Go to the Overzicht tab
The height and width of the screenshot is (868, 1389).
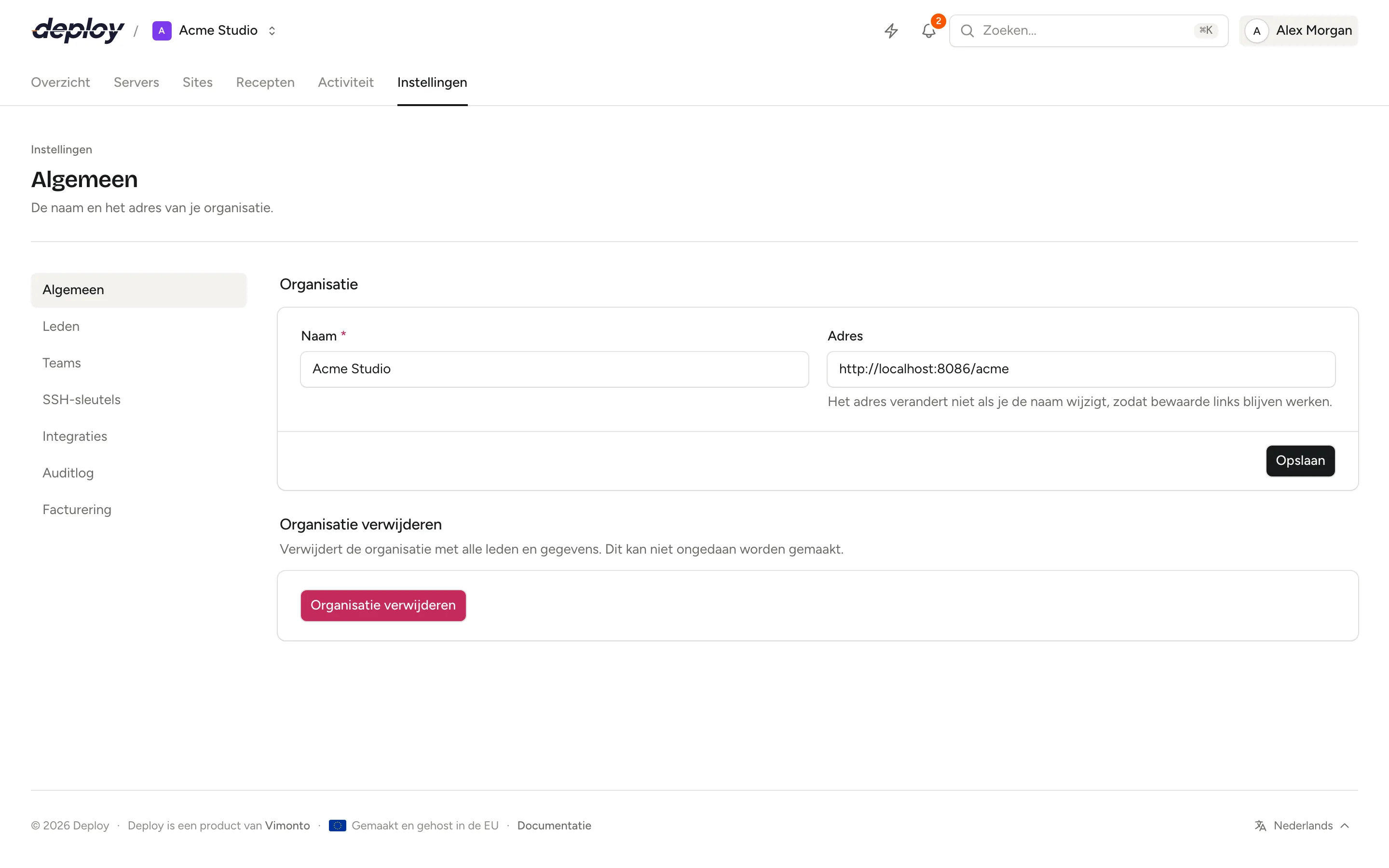click(60, 82)
